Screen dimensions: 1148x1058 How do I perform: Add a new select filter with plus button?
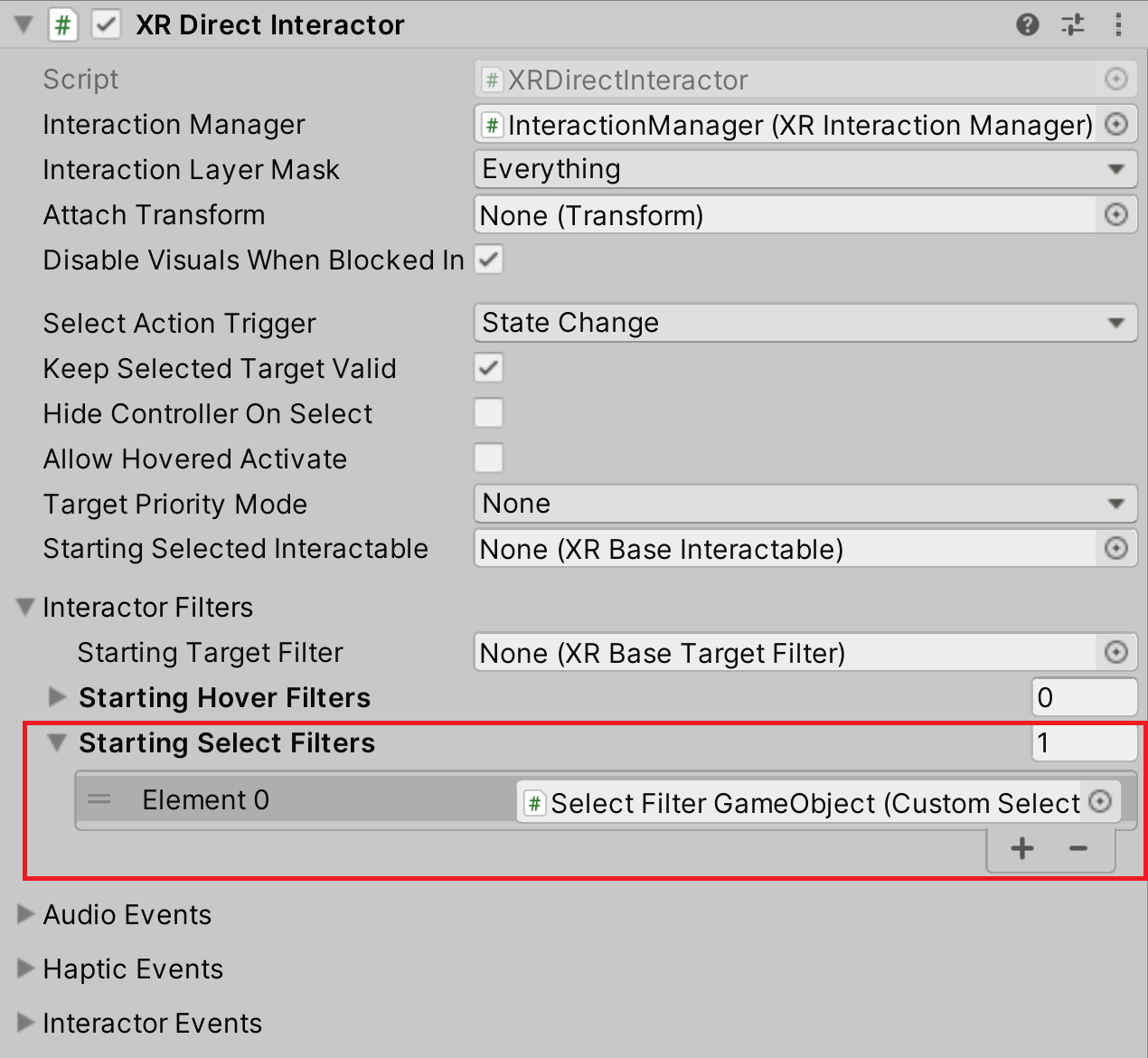[1021, 848]
